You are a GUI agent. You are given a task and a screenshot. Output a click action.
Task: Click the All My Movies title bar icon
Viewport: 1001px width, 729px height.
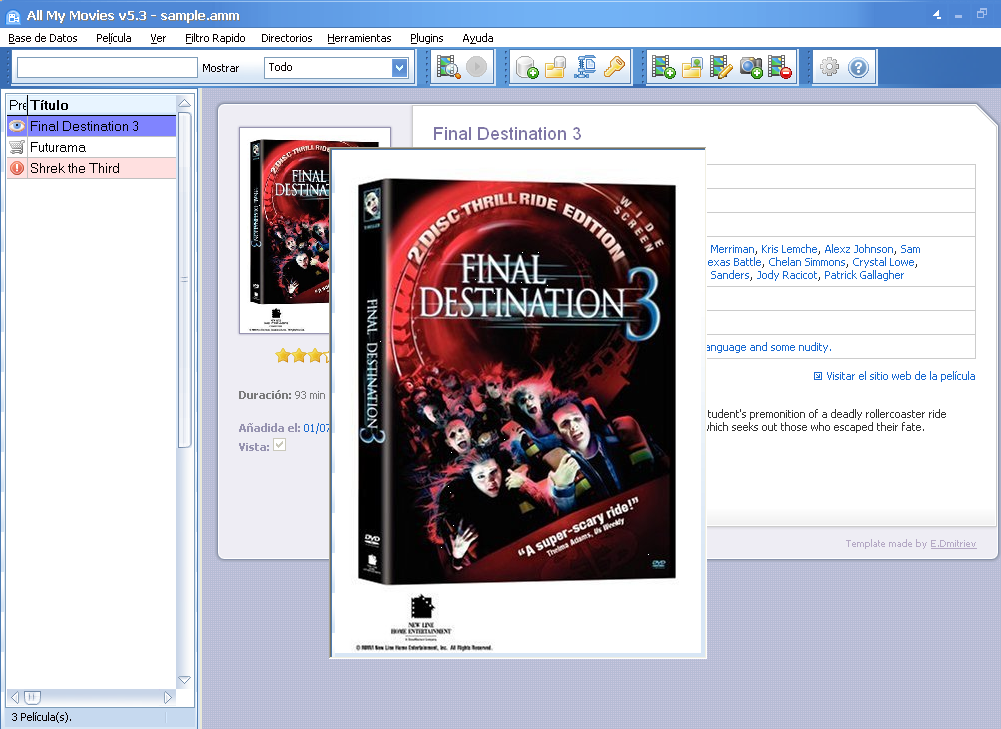tap(13, 16)
